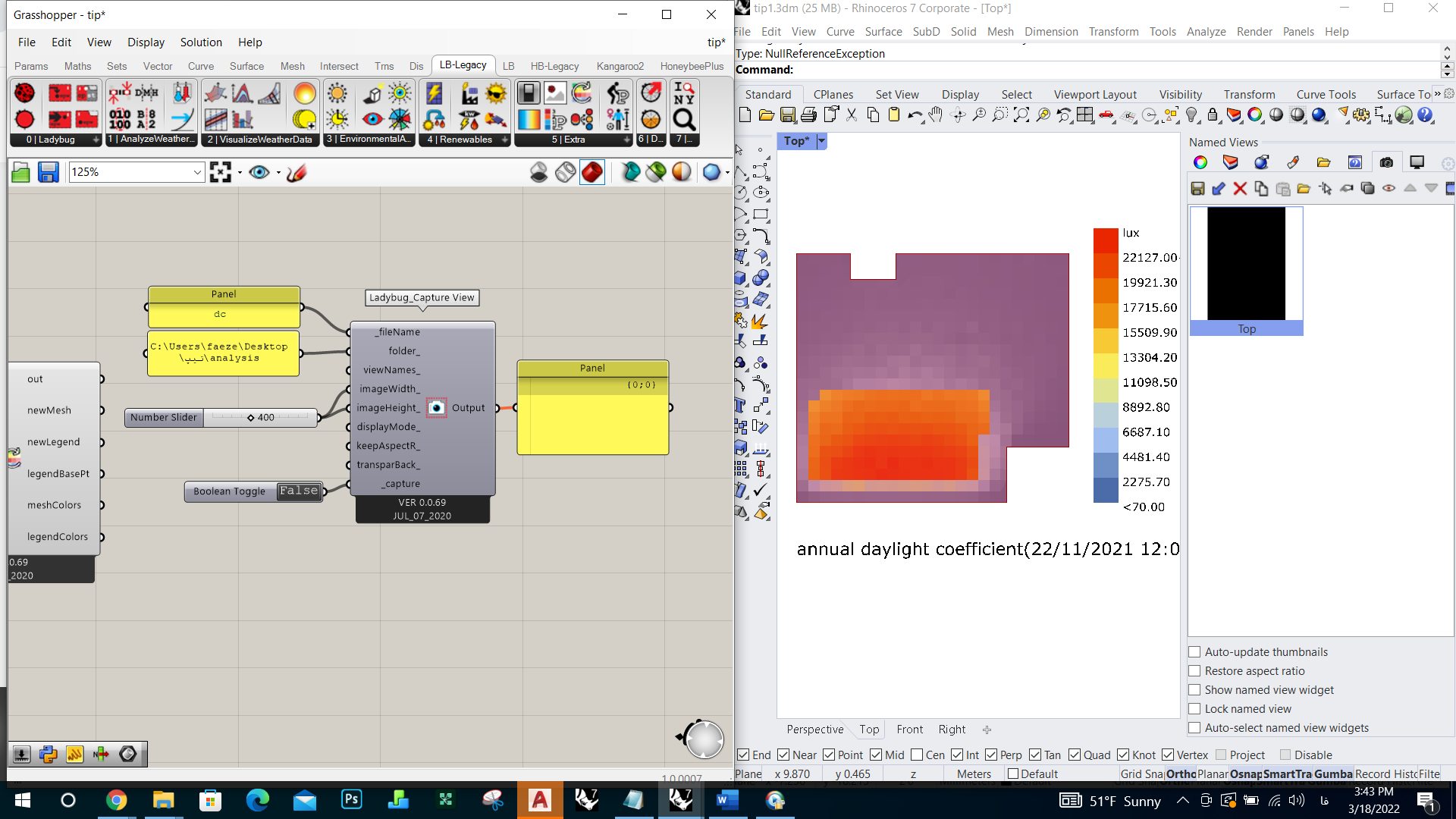Screen dimensions: 1456x819
Task: Save named view using disk icon
Action: [x=1197, y=188]
